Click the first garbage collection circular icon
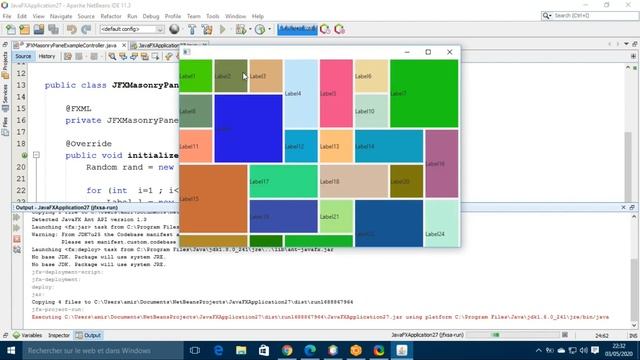 click(x=325, y=29)
